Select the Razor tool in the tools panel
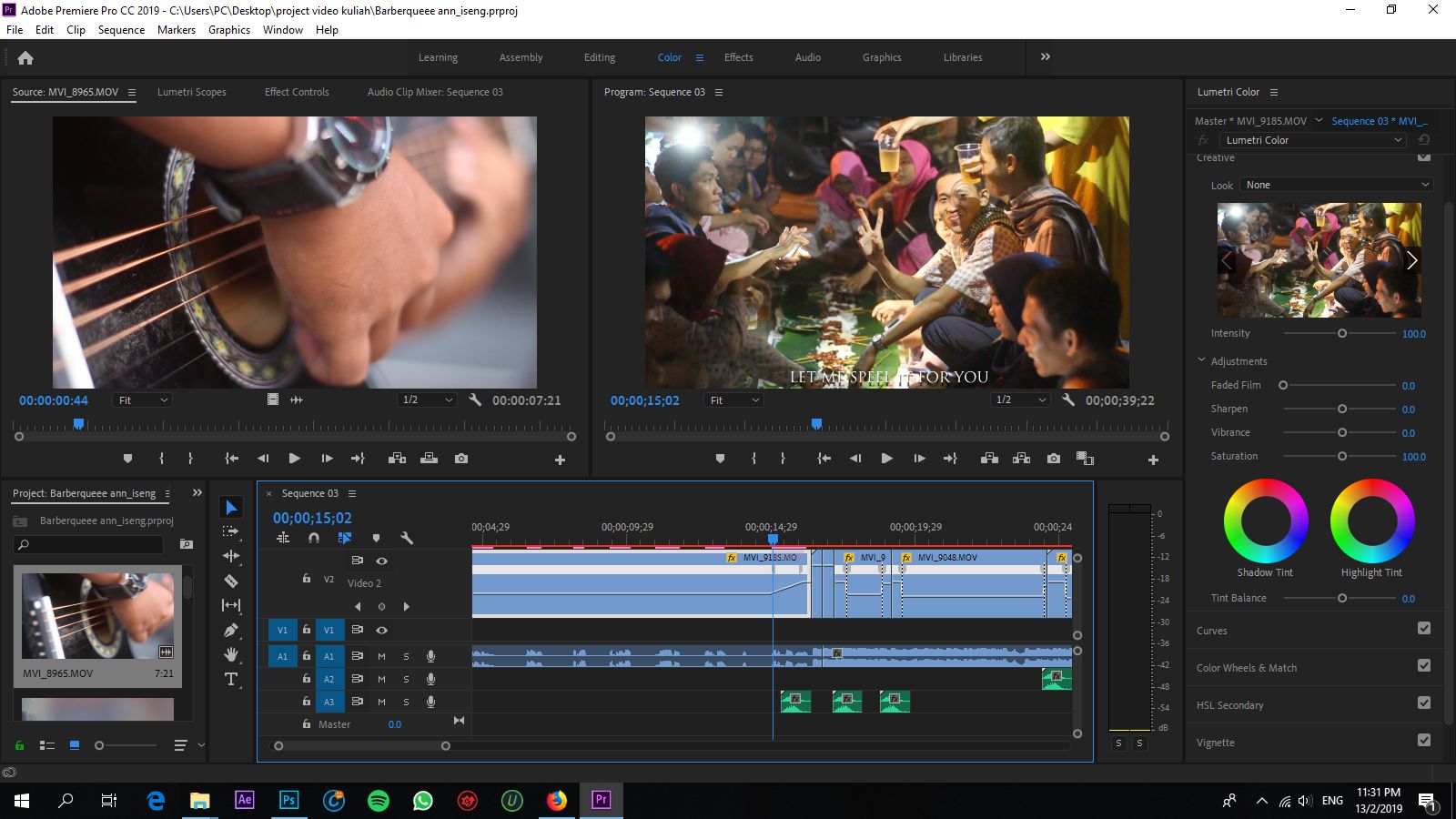Screen dimensions: 1456x819 (231, 581)
